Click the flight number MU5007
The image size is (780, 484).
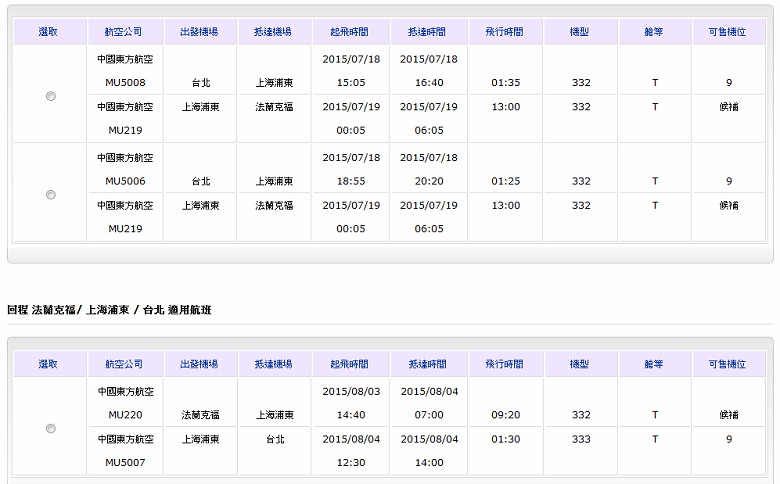tap(125, 463)
